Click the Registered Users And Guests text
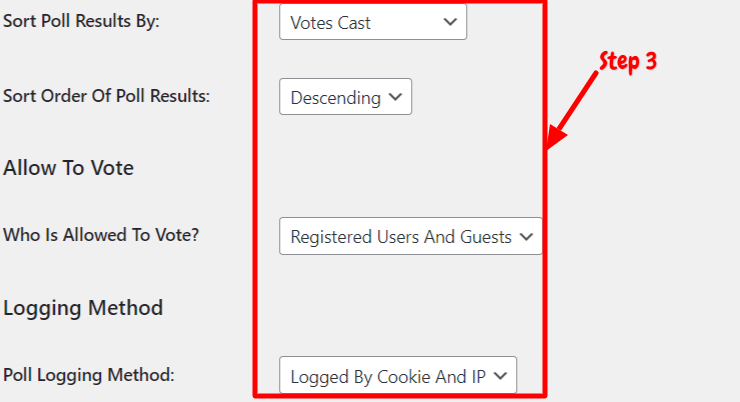This screenshot has width=740, height=402. tap(401, 237)
